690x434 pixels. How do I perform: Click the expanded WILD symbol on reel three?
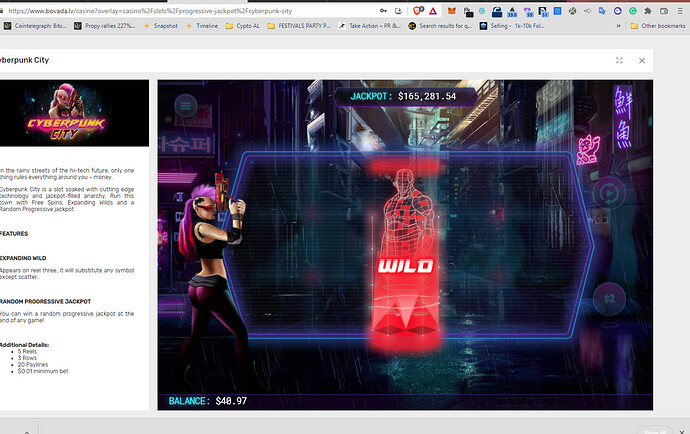coord(405,255)
